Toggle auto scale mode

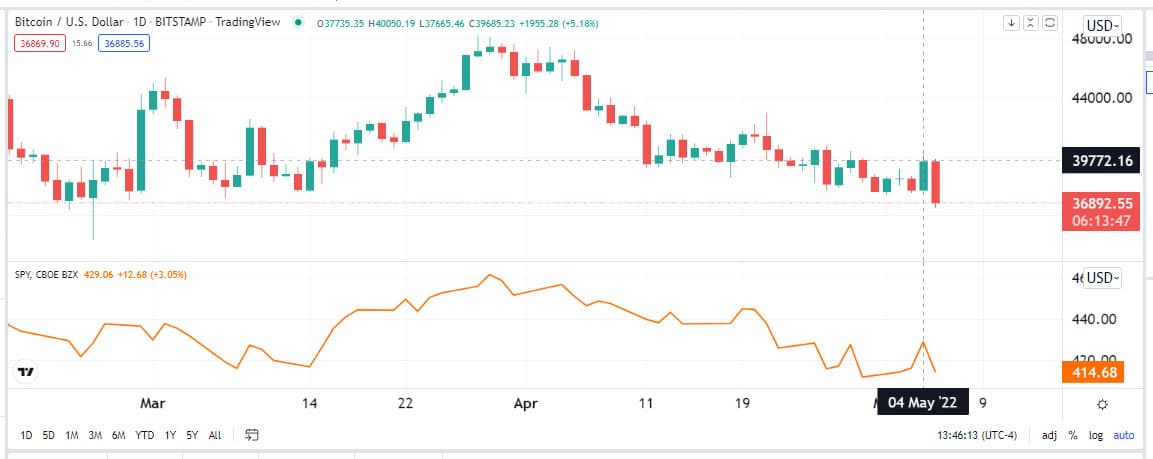pos(1124,435)
